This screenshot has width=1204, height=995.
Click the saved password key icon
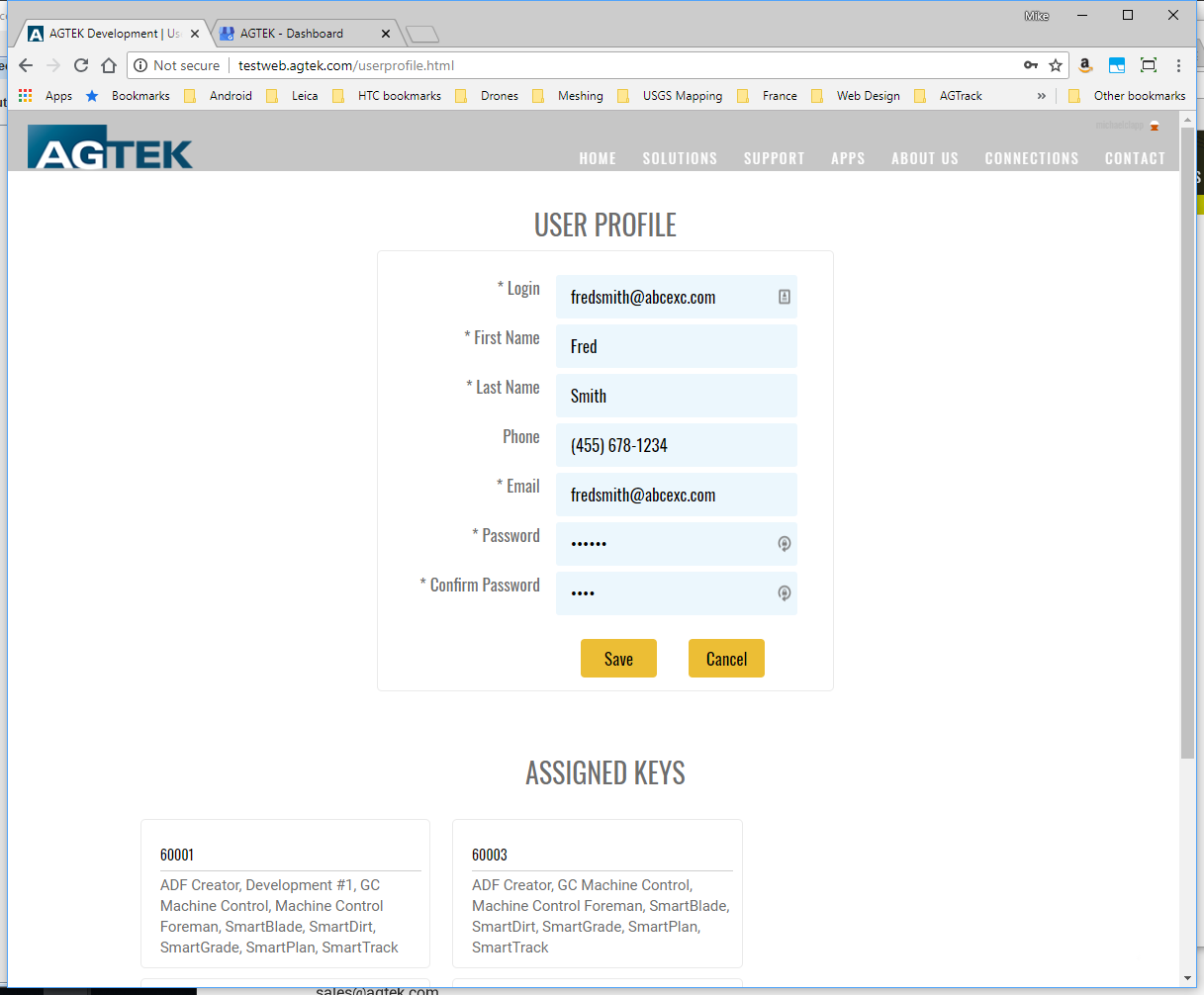click(1030, 65)
